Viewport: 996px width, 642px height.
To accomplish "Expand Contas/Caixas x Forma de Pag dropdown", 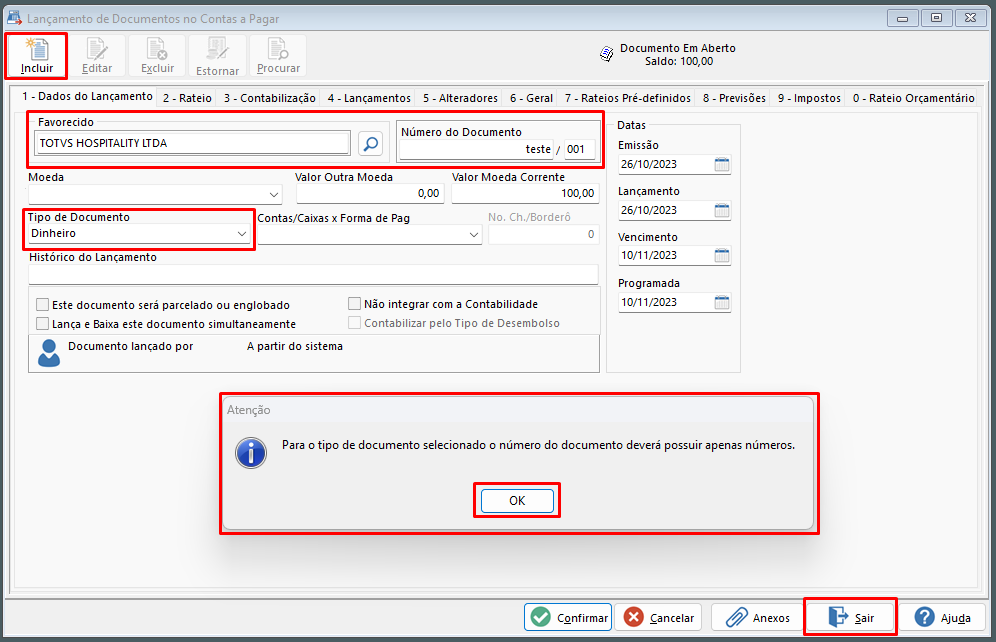I will pyautogui.click(x=474, y=235).
